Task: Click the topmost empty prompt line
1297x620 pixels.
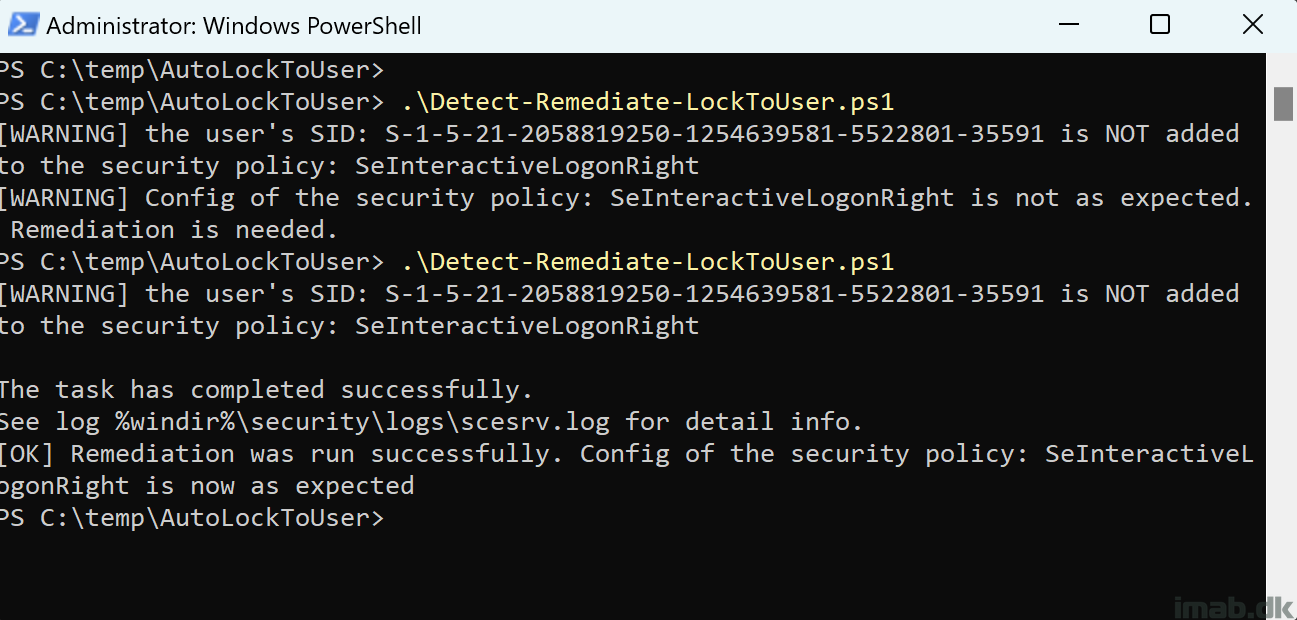Action: pyautogui.click(x=190, y=70)
